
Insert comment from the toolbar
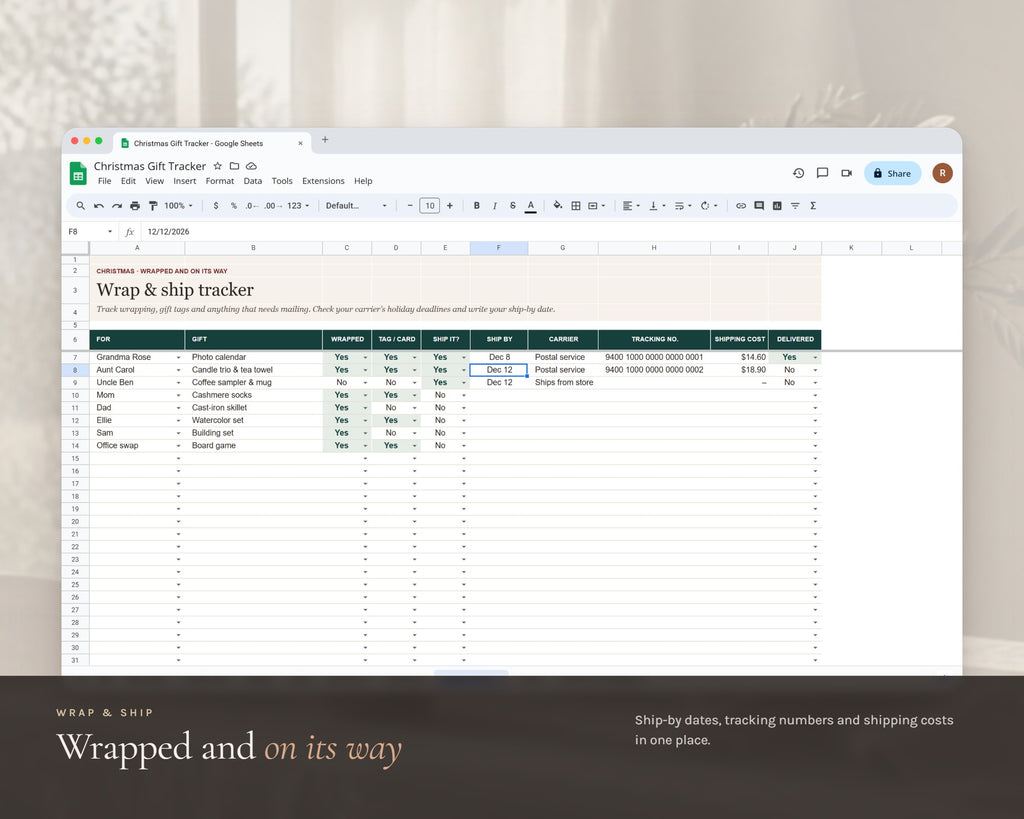[x=759, y=206]
